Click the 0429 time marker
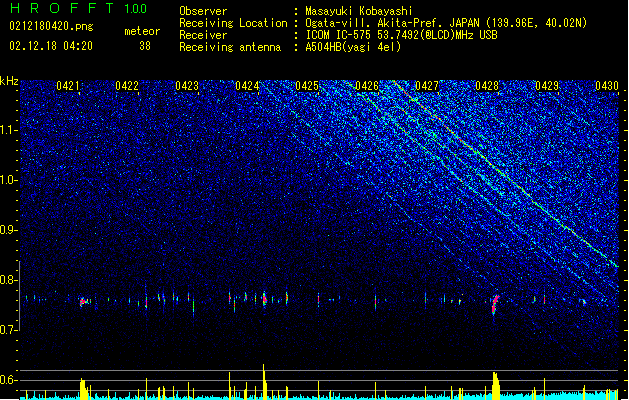 coord(547,86)
